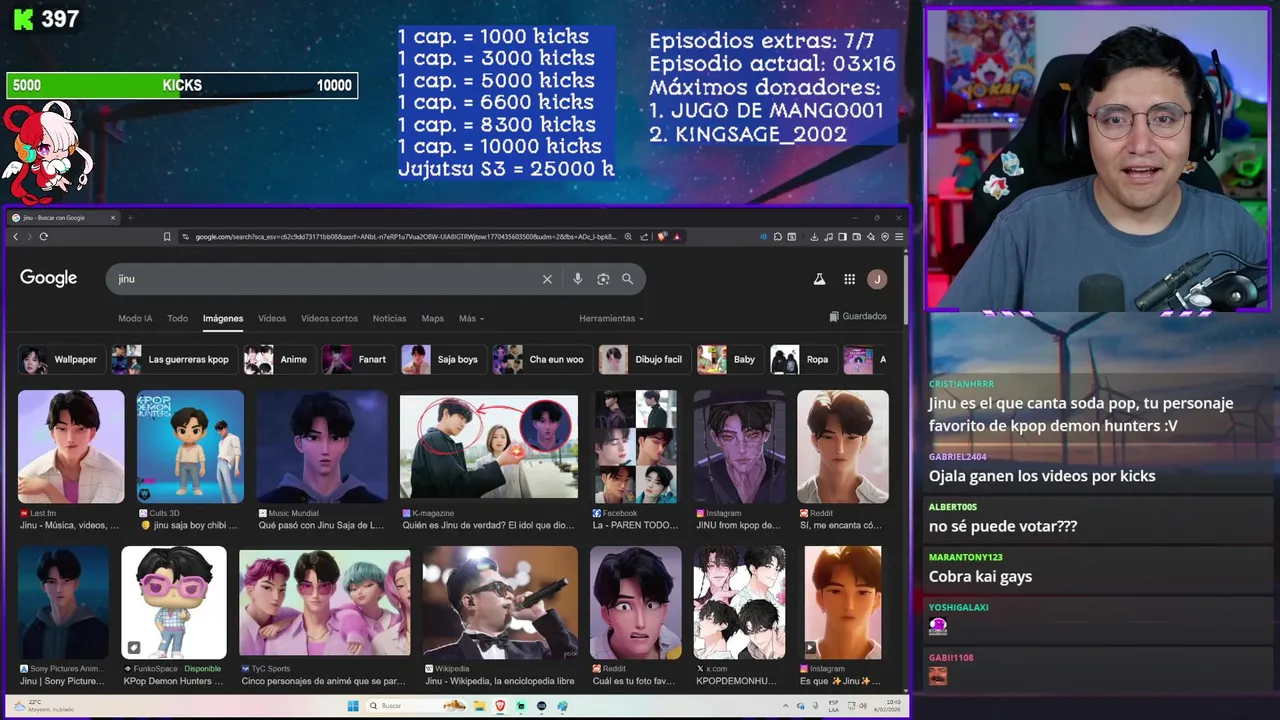This screenshot has width=1280, height=720.
Task: Switch to the Videos cortos tab
Action: tap(329, 319)
